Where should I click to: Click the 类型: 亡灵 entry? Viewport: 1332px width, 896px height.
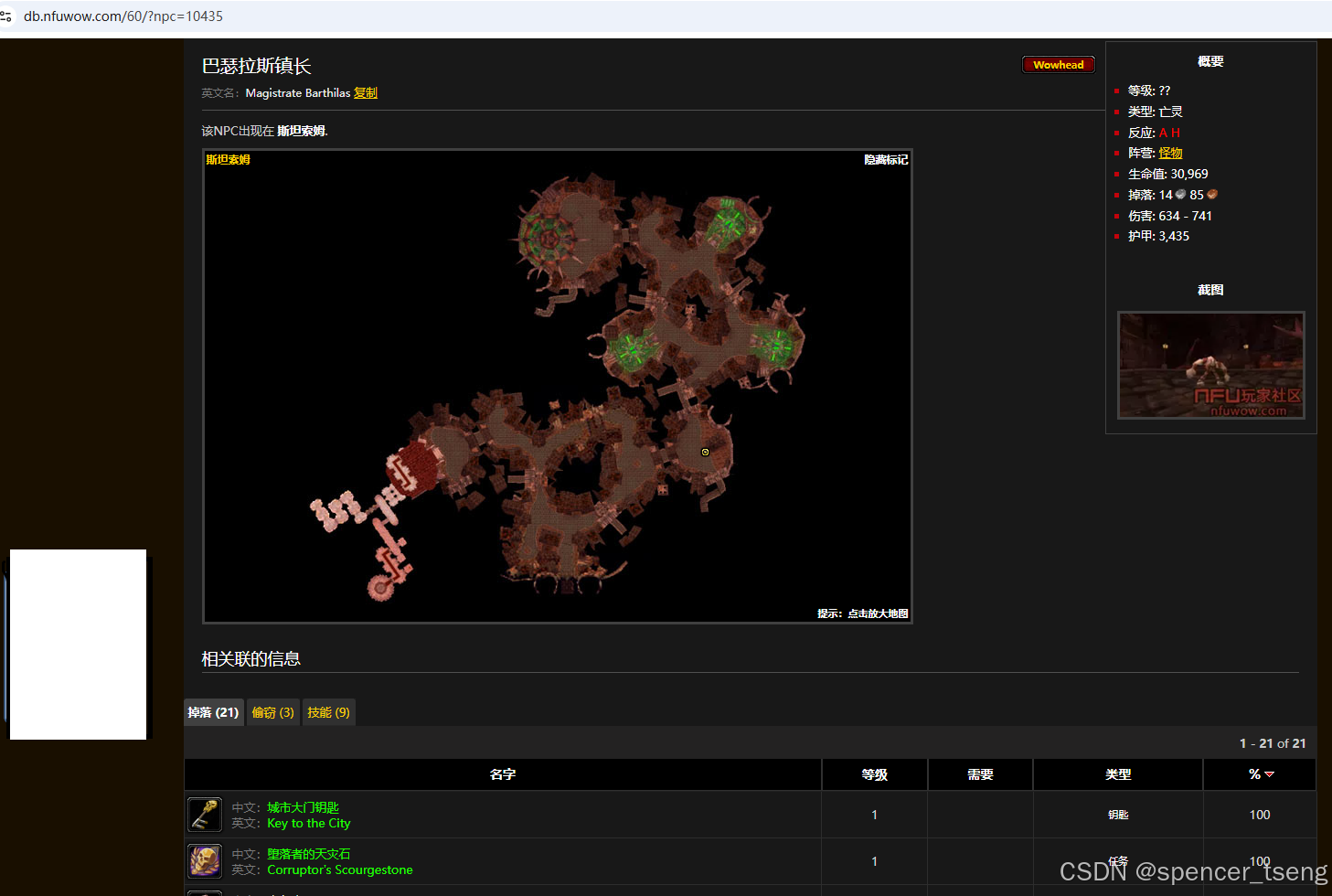coord(1156,112)
